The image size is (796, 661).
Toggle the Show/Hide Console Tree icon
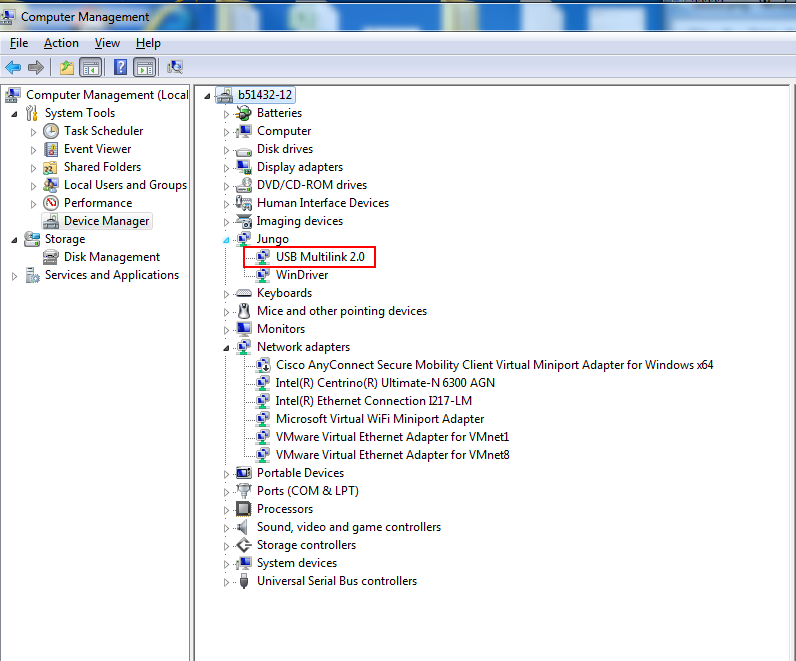pyautogui.click(x=91, y=67)
